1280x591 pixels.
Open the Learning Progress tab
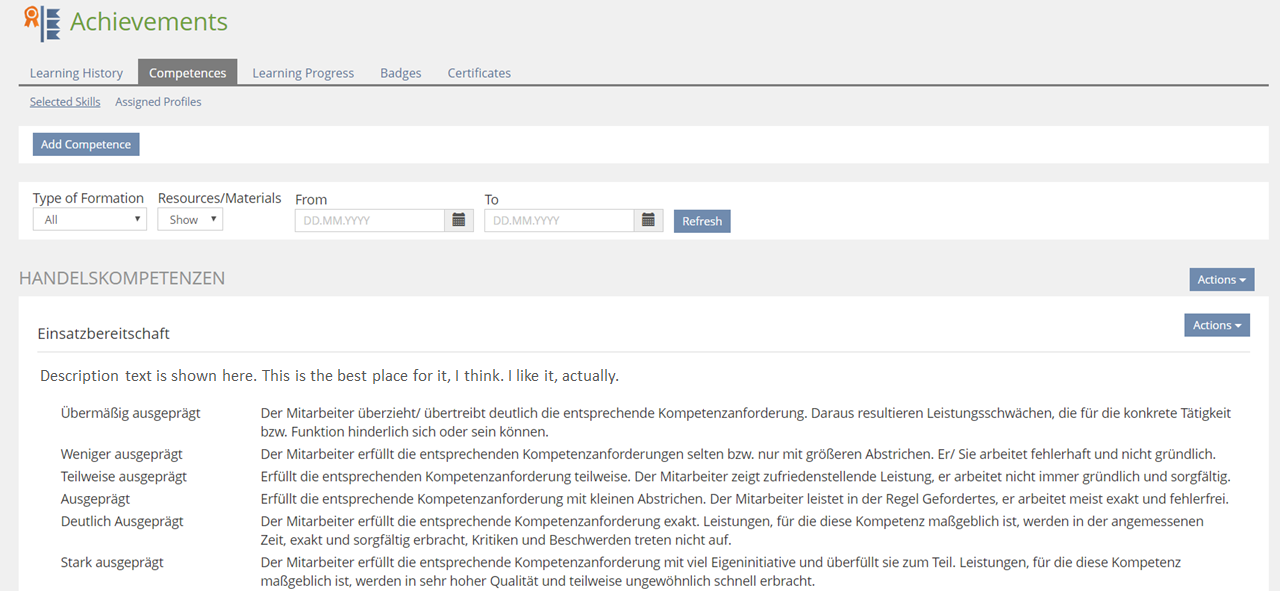(303, 73)
